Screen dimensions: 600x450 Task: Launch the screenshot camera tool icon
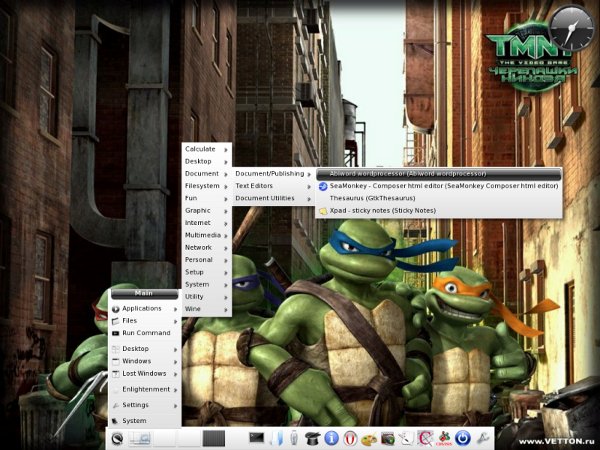click(388, 439)
